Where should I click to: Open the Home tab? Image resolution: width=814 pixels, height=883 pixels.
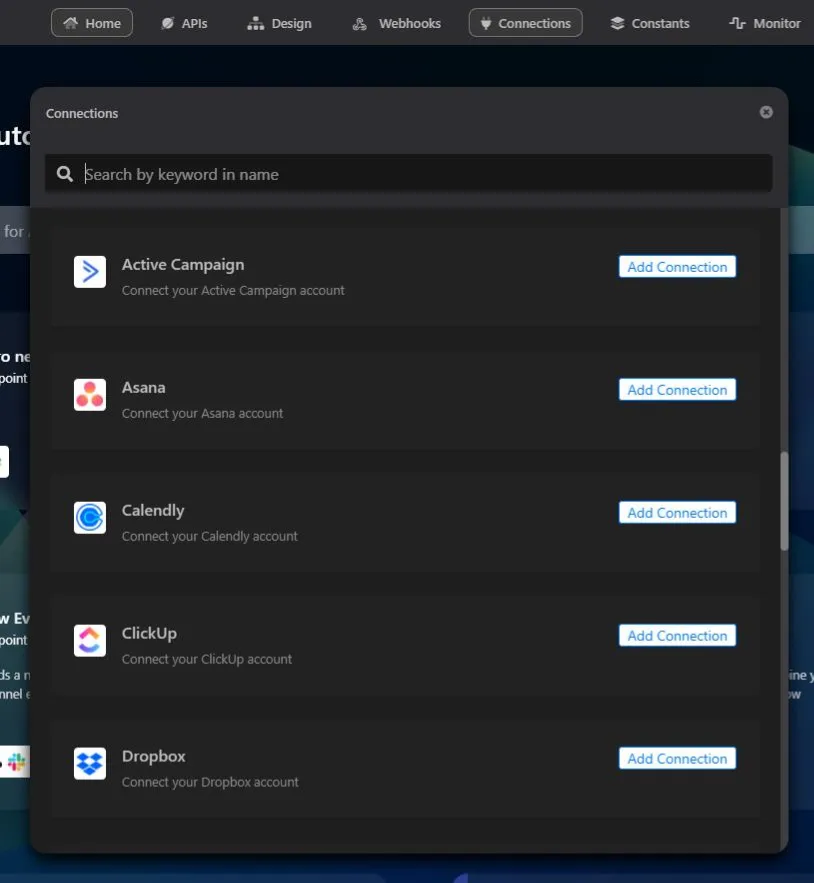tap(92, 23)
